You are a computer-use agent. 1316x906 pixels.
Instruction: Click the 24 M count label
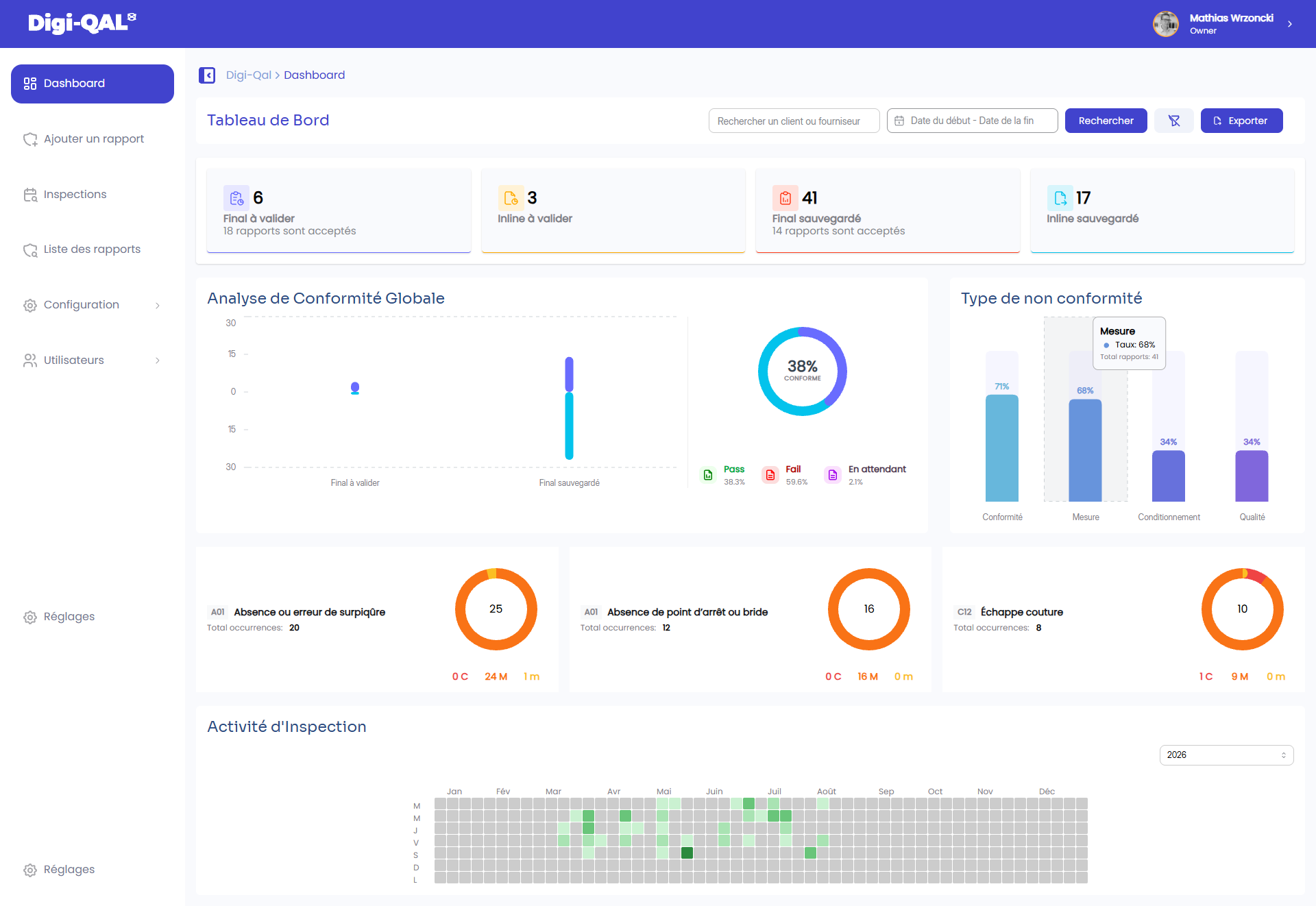[496, 676]
